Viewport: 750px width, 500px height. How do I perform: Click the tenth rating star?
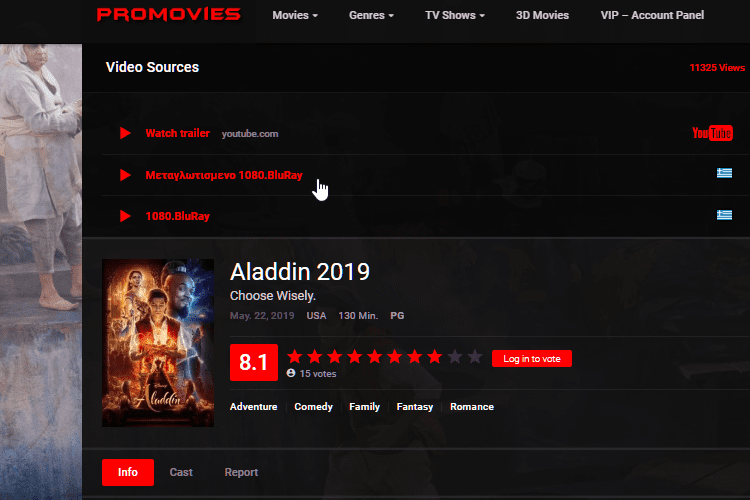click(475, 356)
